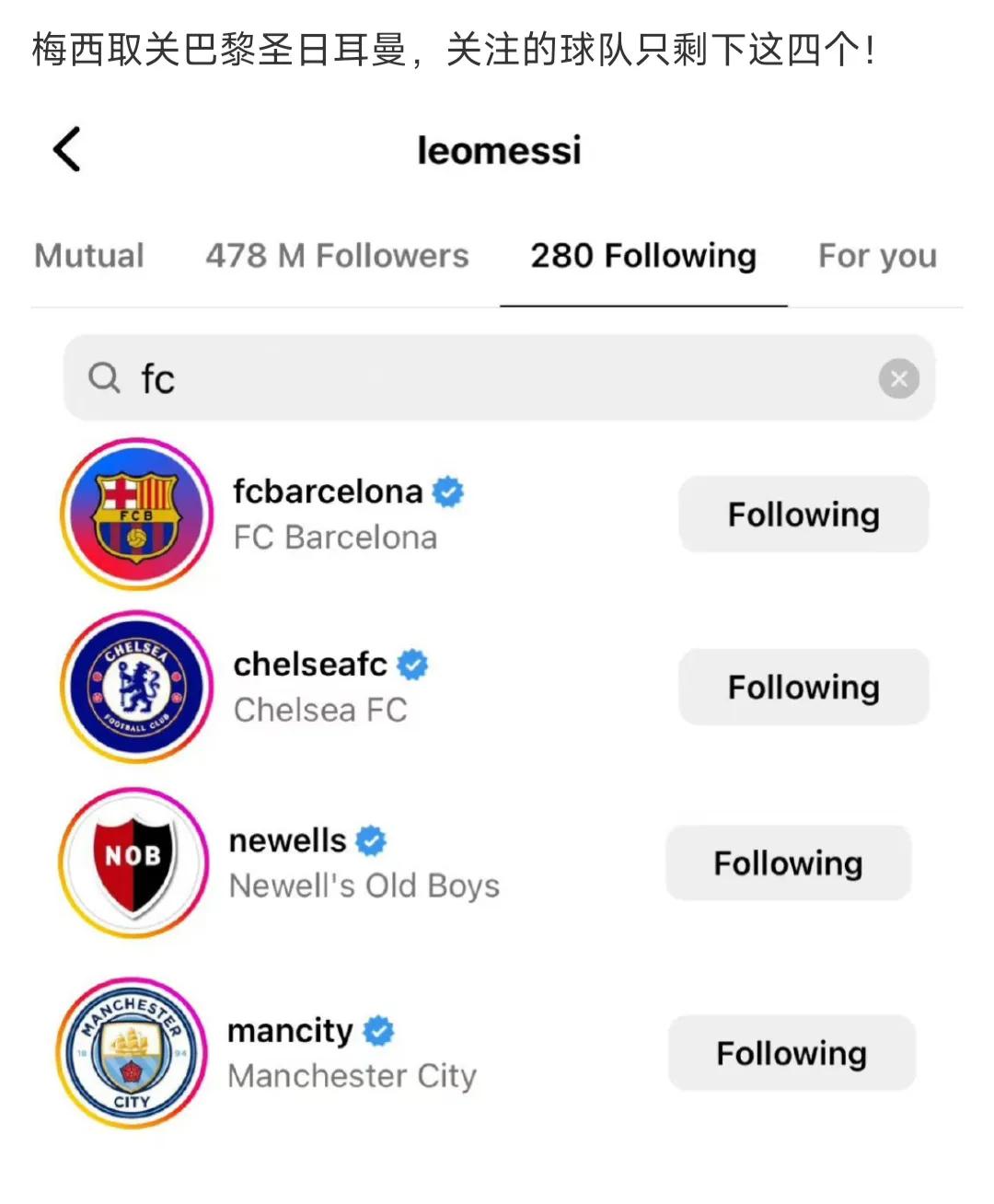The height and width of the screenshot is (1204, 994).
Task: Tap verified badge next to chelseafc
Action: pyautogui.click(x=412, y=665)
